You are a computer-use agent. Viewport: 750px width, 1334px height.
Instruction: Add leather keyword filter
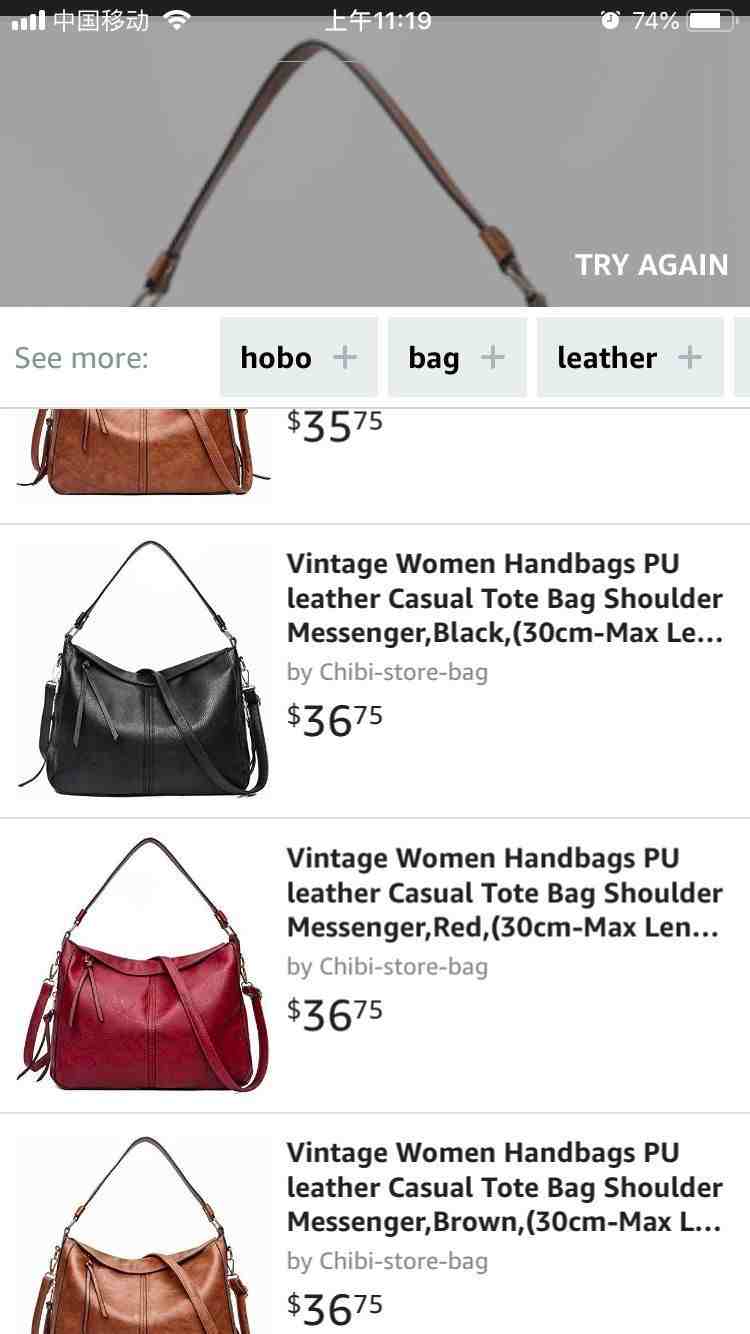[x=630, y=357]
